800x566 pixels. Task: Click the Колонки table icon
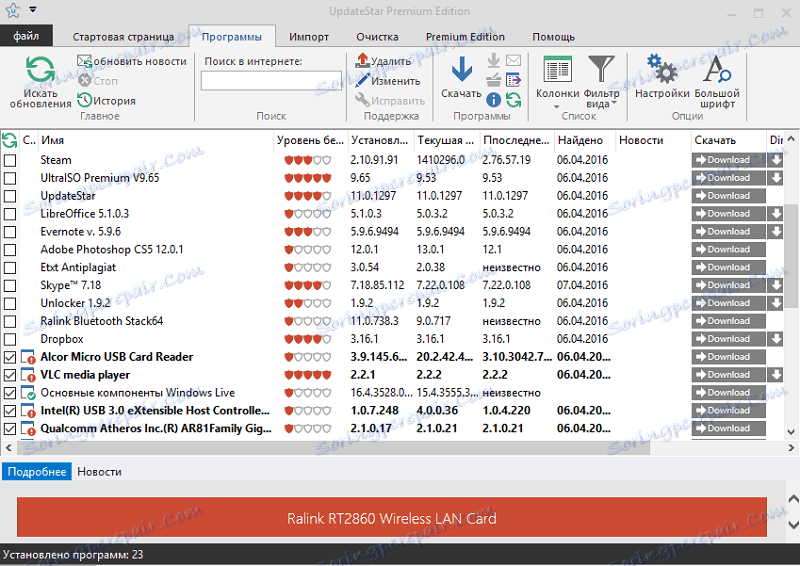point(557,69)
